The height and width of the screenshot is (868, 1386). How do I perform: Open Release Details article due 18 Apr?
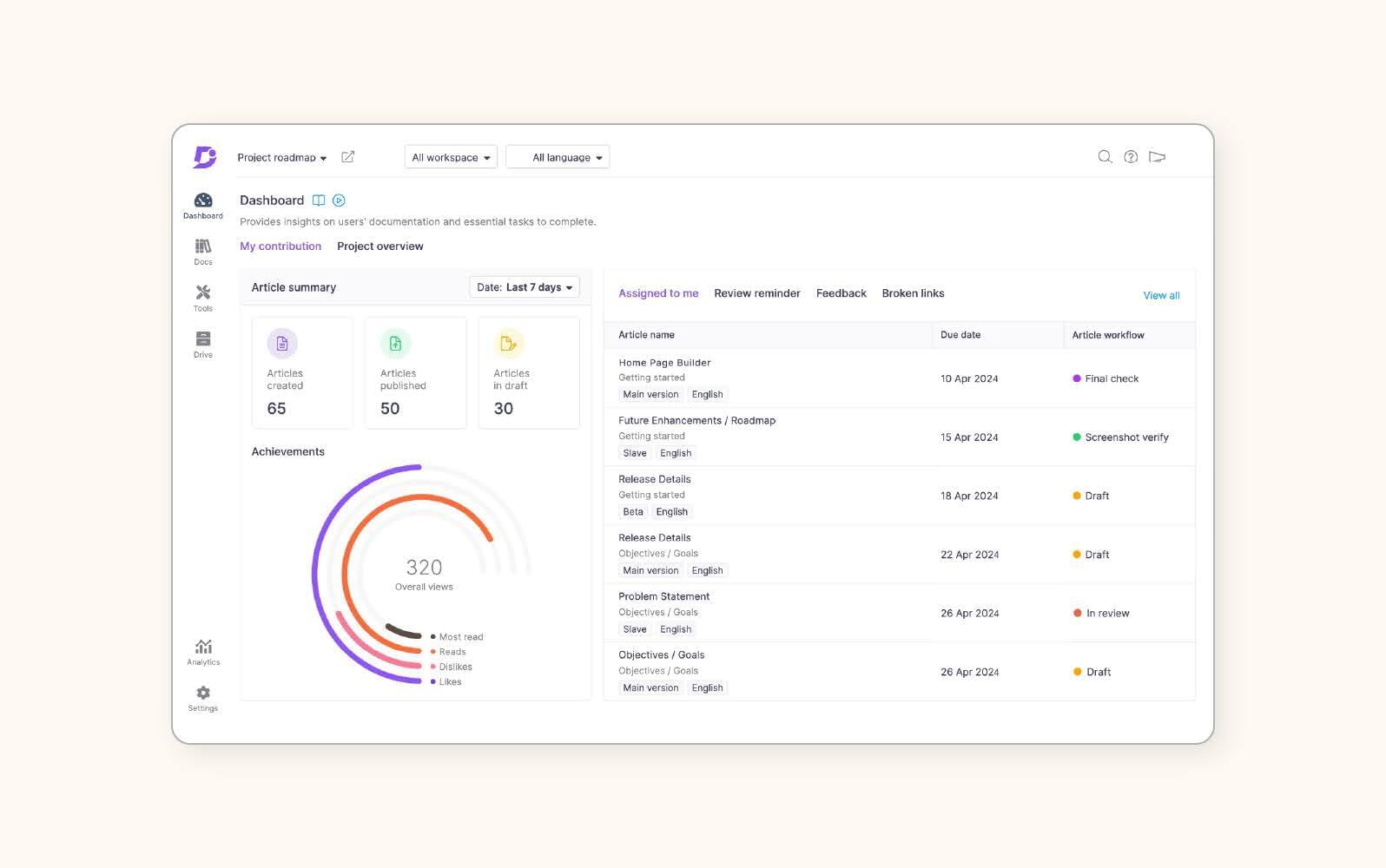[655, 479]
